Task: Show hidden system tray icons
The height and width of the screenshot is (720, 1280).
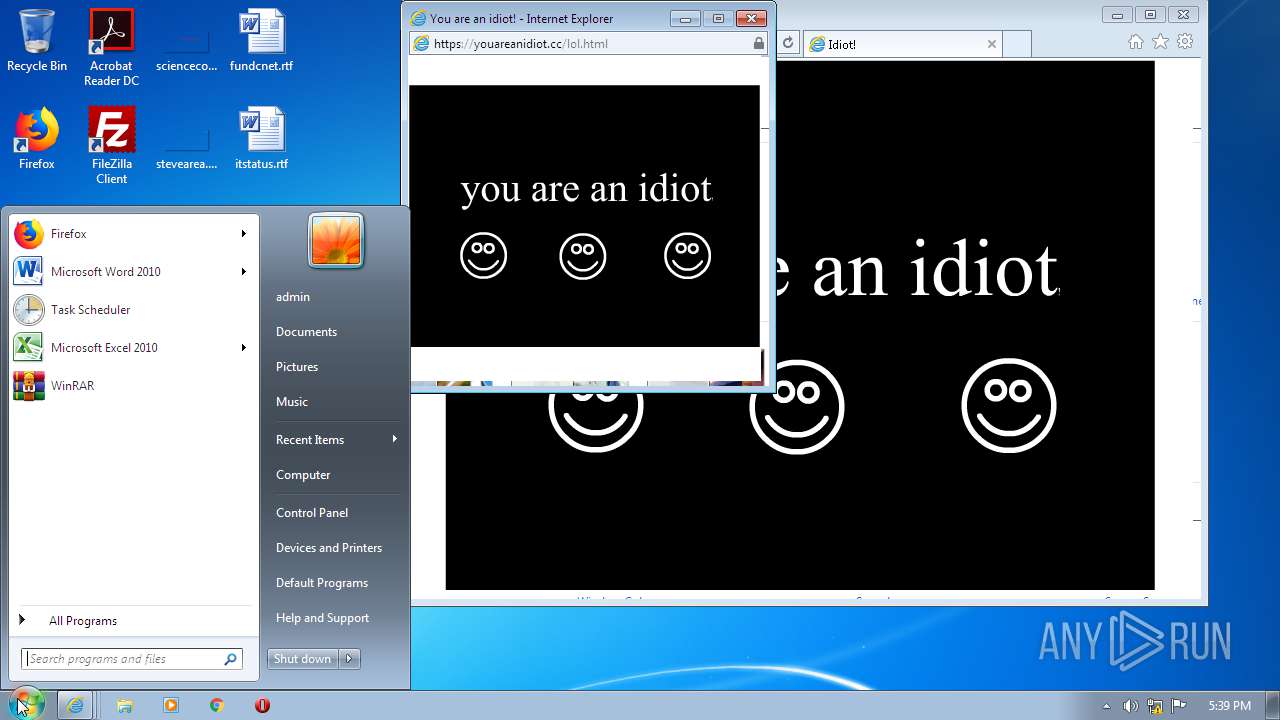Action: (1106, 706)
